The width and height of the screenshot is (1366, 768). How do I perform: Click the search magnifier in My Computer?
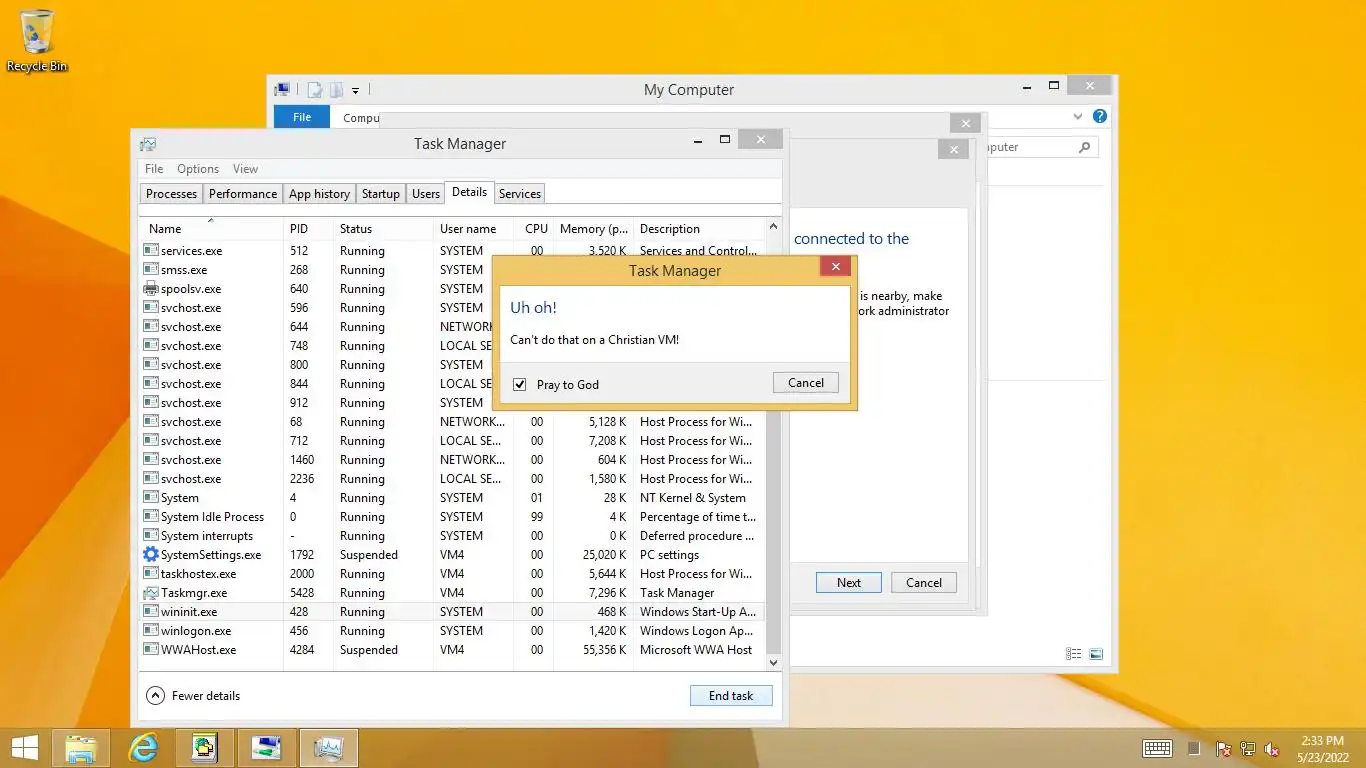point(1085,147)
